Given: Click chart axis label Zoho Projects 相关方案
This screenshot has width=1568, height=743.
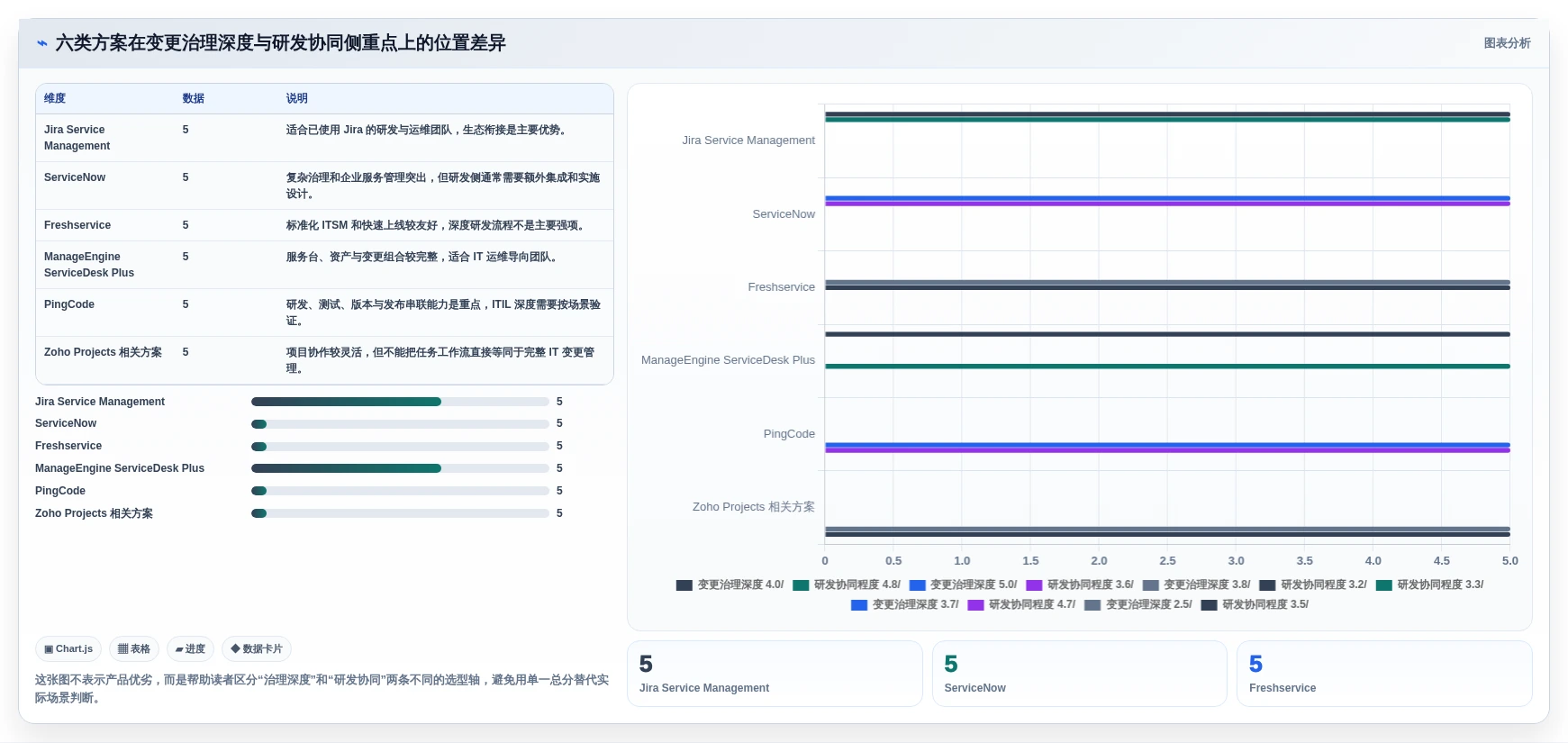Looking at the screenshot, I should [753, 507].
